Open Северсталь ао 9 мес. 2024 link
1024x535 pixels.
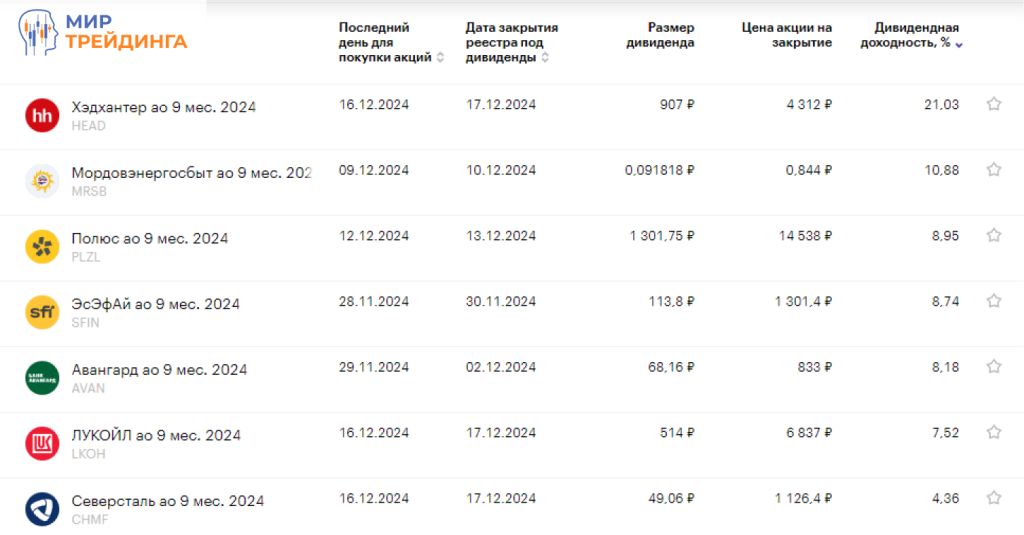click(x=168, y=501)
